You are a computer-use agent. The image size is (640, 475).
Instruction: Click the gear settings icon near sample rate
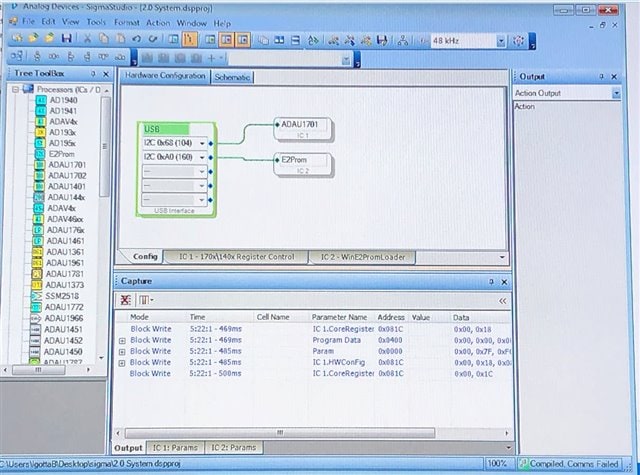click(519, 41)
